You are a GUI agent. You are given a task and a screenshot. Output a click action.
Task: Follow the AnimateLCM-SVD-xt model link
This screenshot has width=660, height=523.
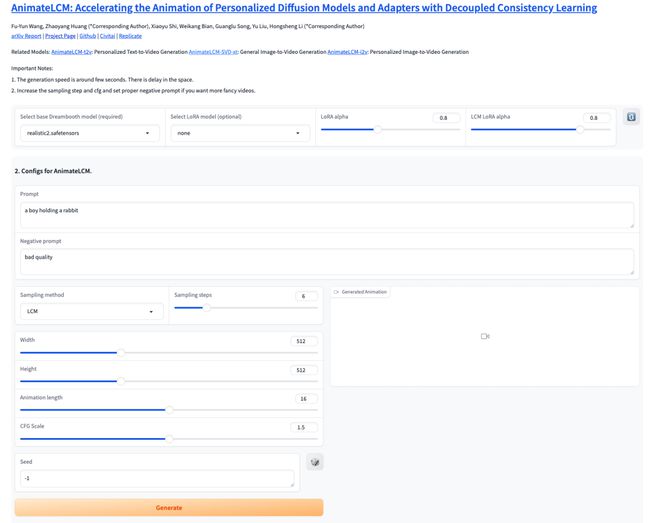[213, 51]
